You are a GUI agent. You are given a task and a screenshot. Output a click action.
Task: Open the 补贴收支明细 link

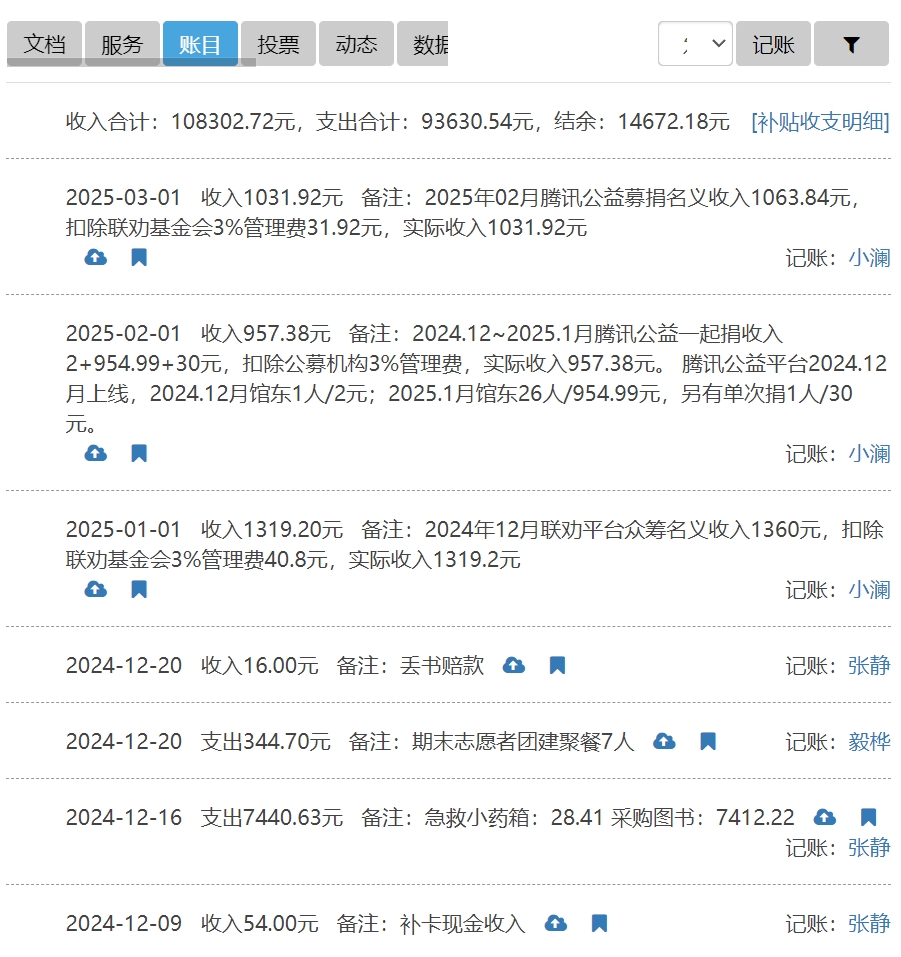(x=820, y=122)
